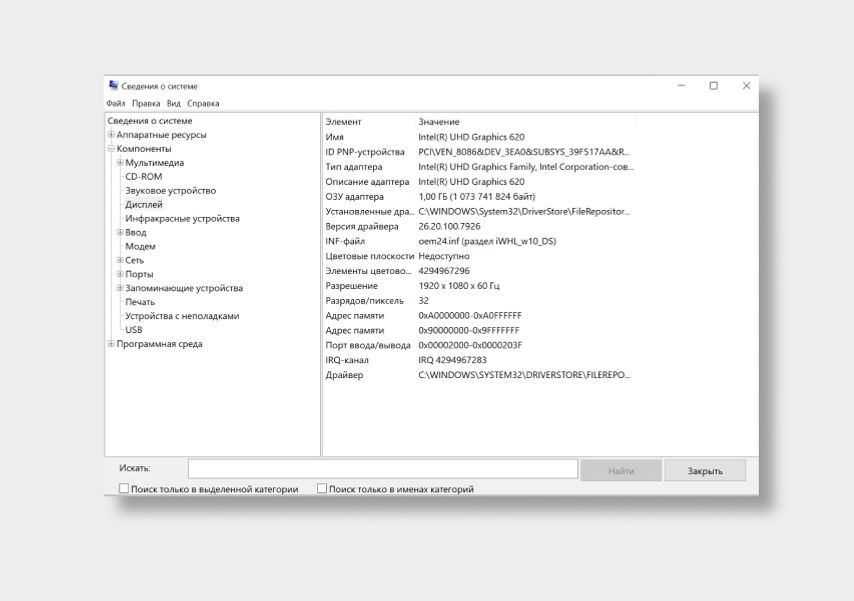Select the Разрядов/пиксель row

pyautogui.click(x=479, y=300)
